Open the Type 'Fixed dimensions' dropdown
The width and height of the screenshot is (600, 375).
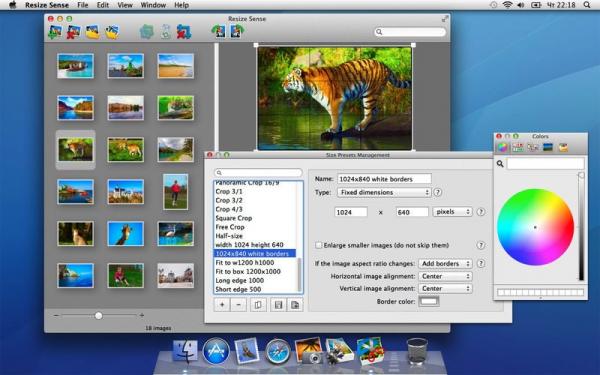pos(384,192)
